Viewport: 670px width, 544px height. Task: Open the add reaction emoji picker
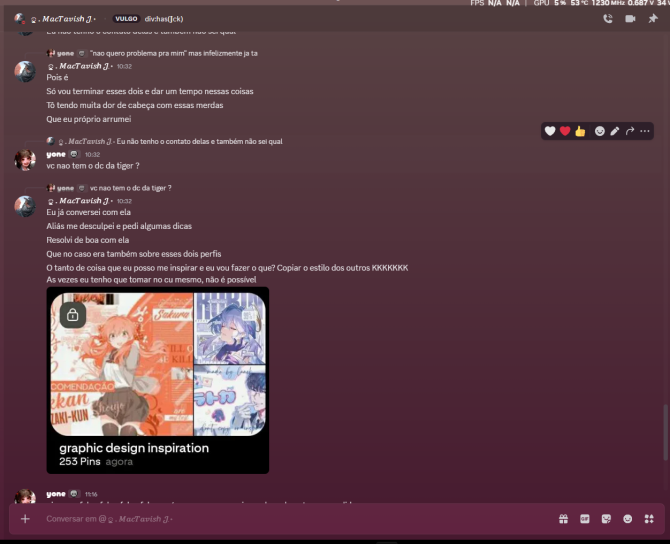[x=599, y=131]
